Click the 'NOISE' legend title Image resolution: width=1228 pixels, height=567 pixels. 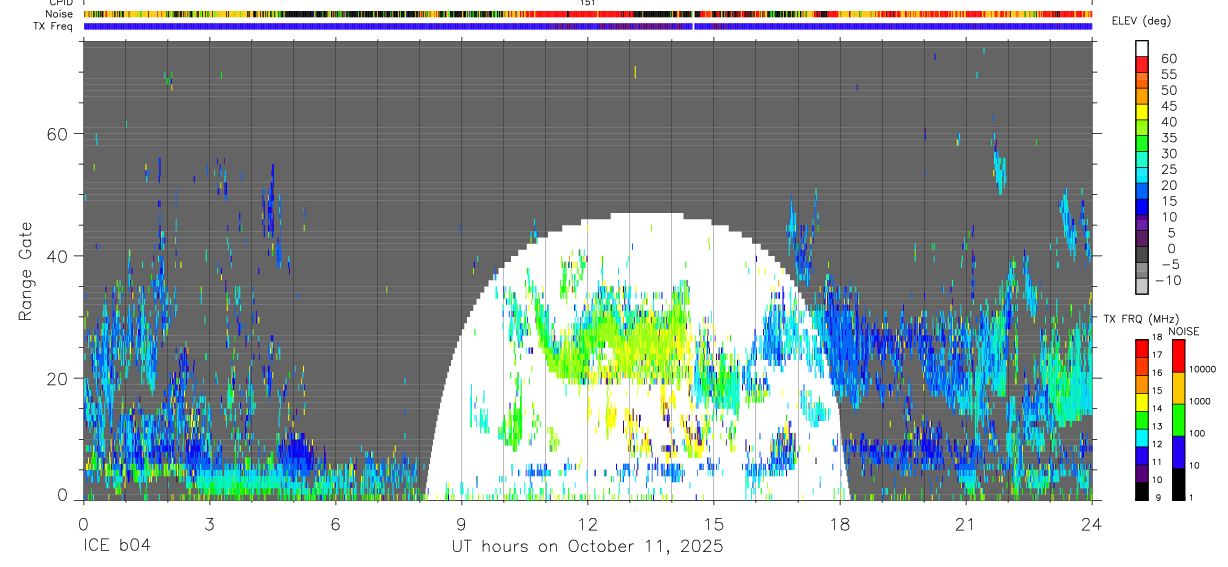(x=1184, y=331)
